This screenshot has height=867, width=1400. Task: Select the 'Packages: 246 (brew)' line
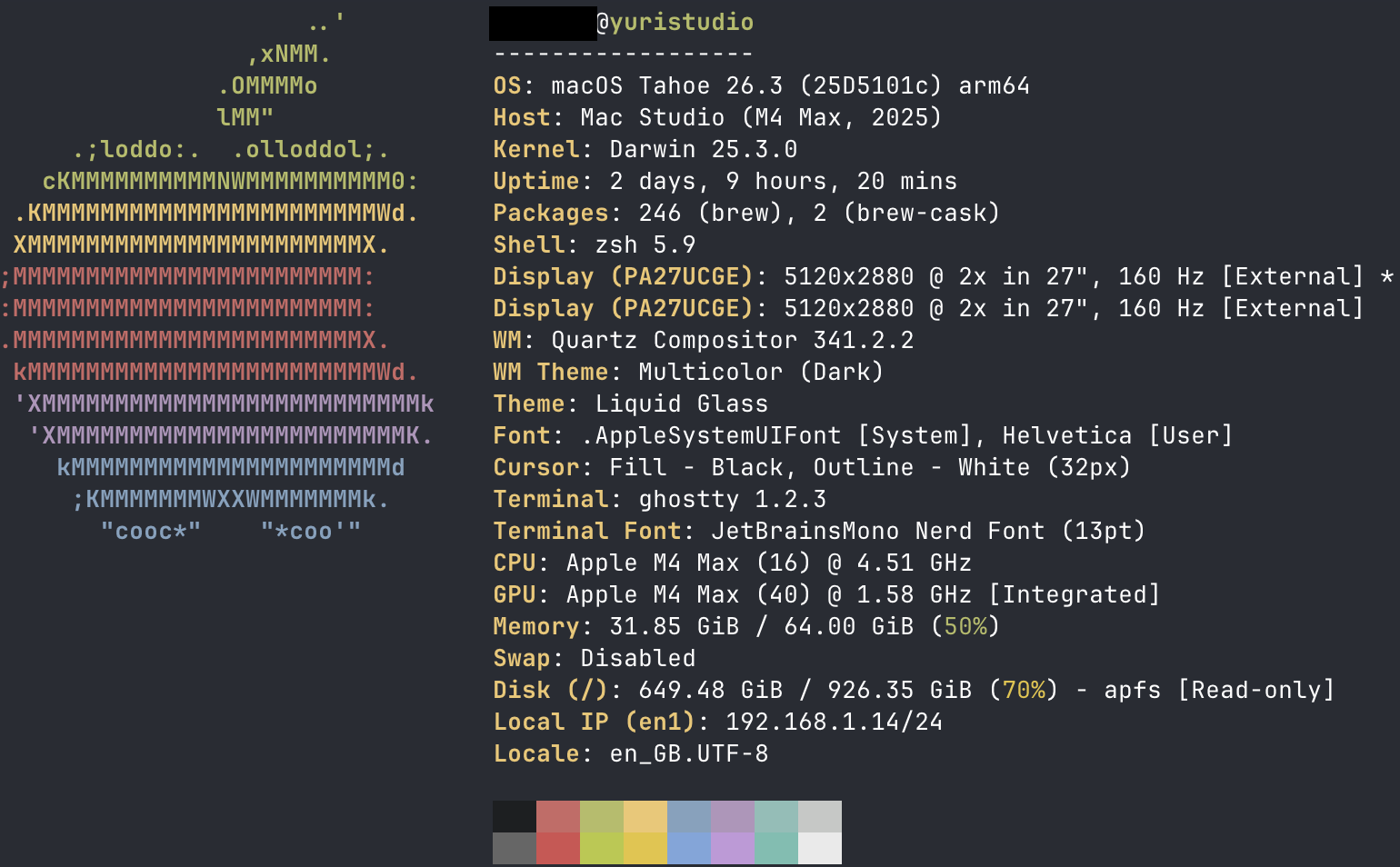[746, 213]
